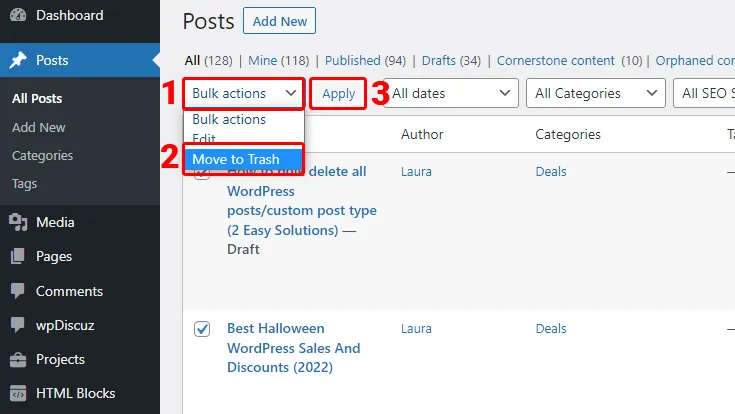
Task: Filter by Orphaned content
Action: 695,60
